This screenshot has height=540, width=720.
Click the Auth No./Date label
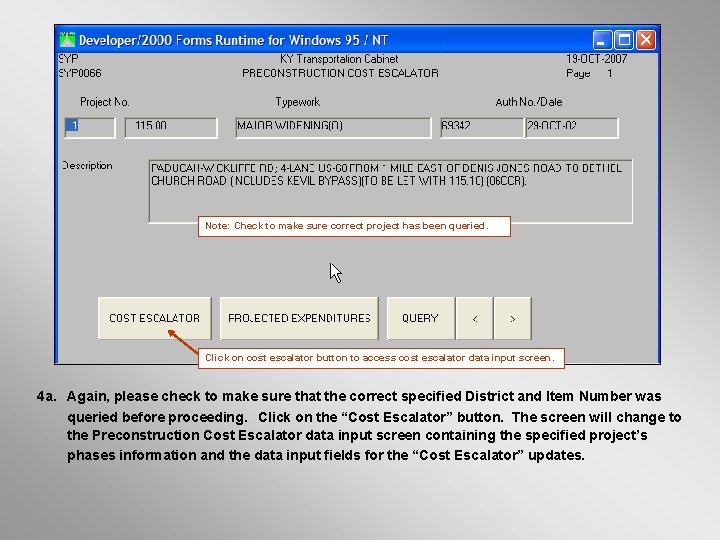pos(529,102)
